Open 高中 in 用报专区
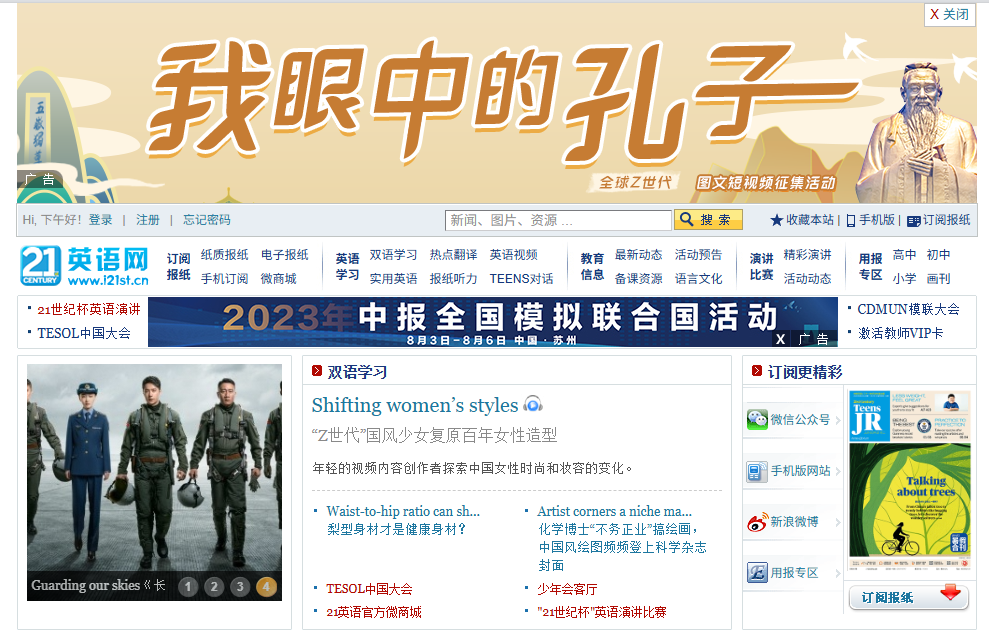The image size is (989, 633). (x=904, y=255)
